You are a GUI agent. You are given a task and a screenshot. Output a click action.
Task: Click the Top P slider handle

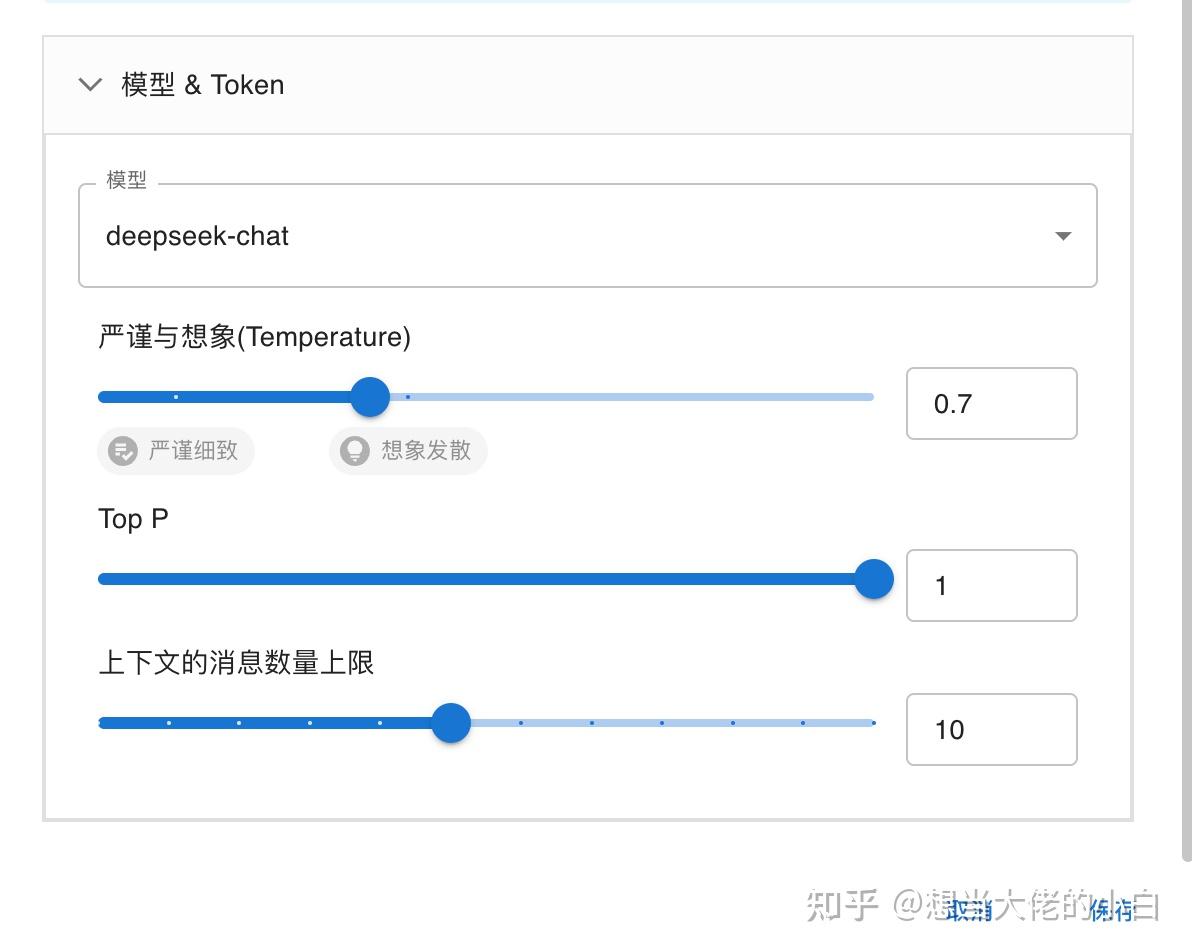coord(873,578)
